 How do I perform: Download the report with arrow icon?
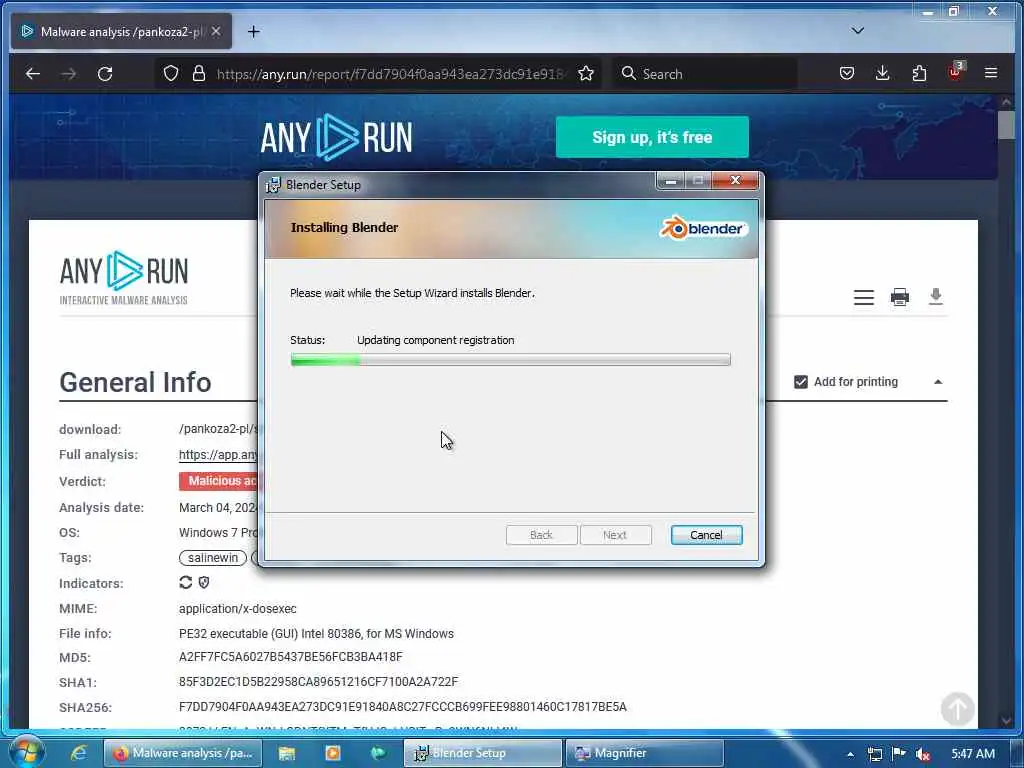pos(936,296)
